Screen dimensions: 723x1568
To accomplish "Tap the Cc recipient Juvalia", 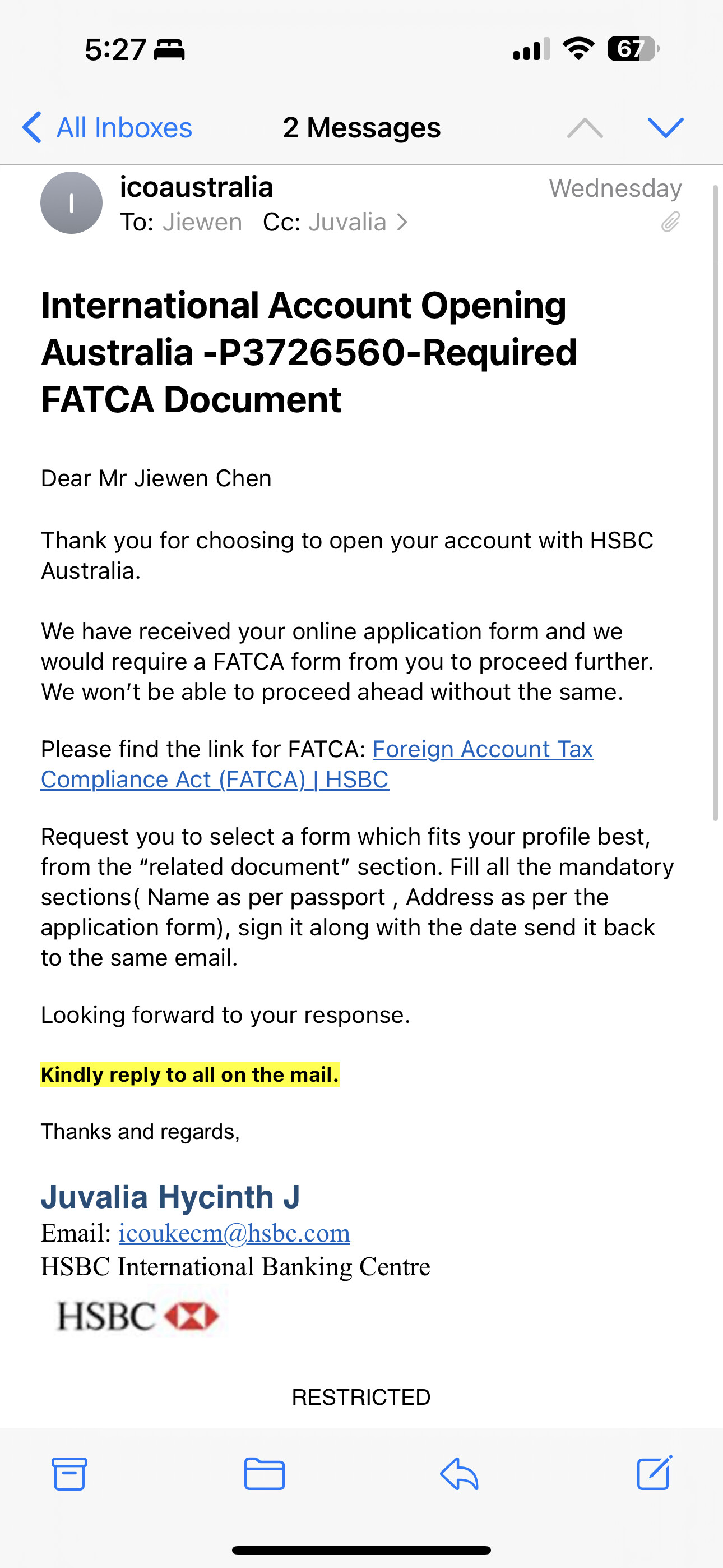I will point(347,222).
